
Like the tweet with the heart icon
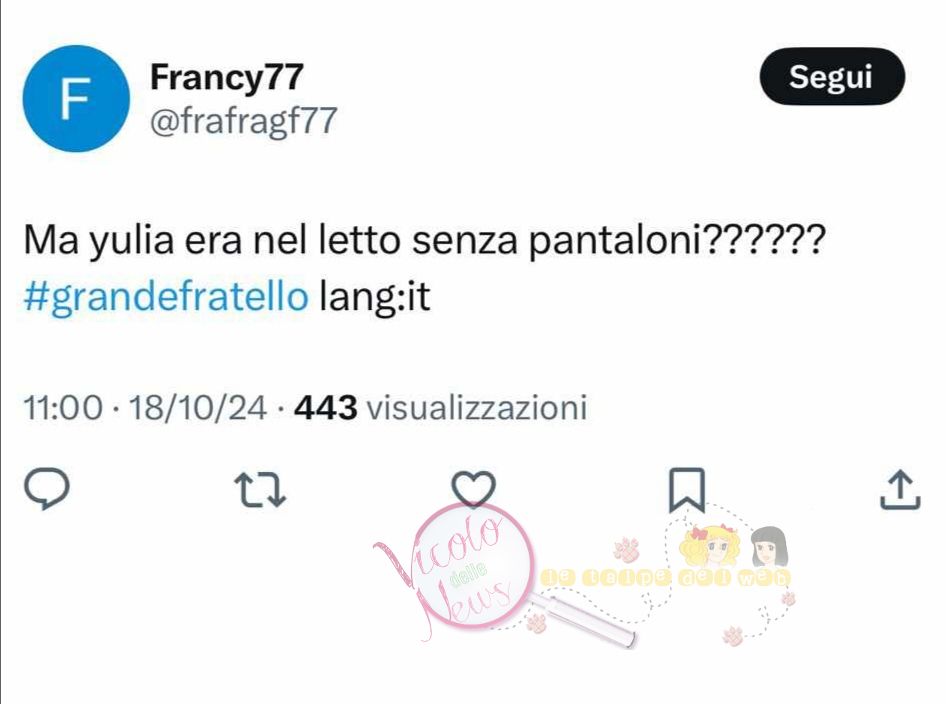[474, 489]
